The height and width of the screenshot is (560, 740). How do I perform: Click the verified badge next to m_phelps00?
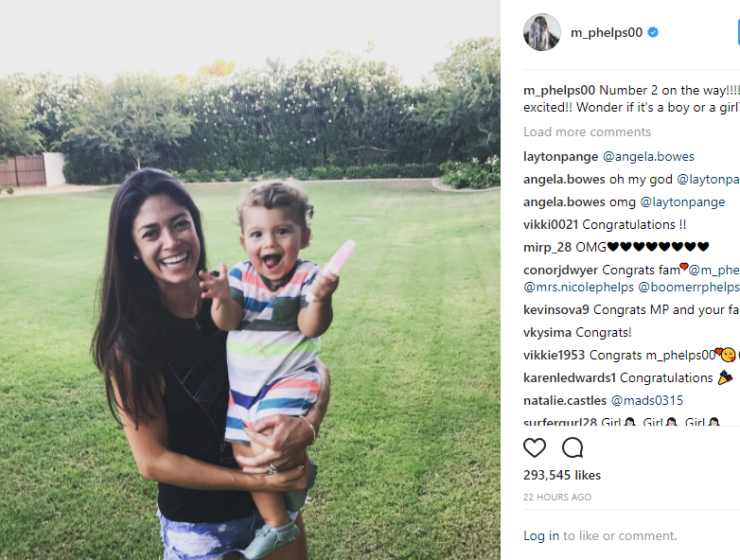click(653, 33)
